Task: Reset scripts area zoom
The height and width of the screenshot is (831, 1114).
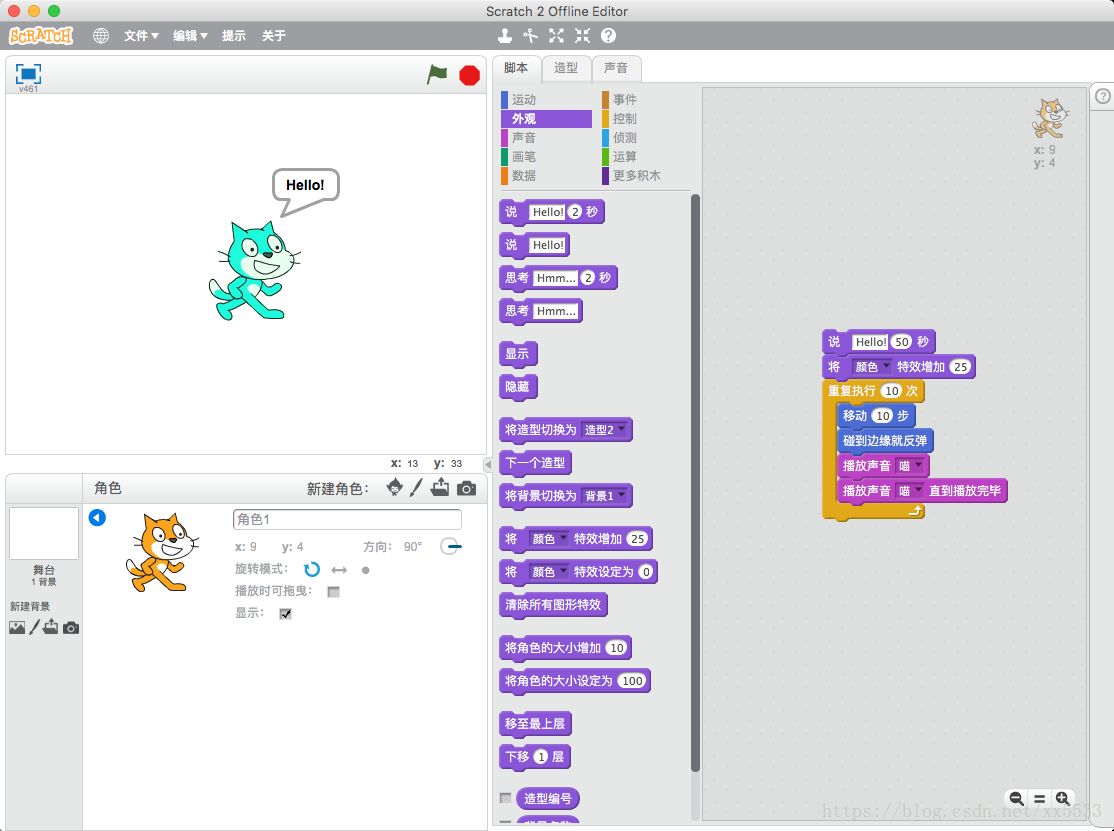Action: [1039, 798]
